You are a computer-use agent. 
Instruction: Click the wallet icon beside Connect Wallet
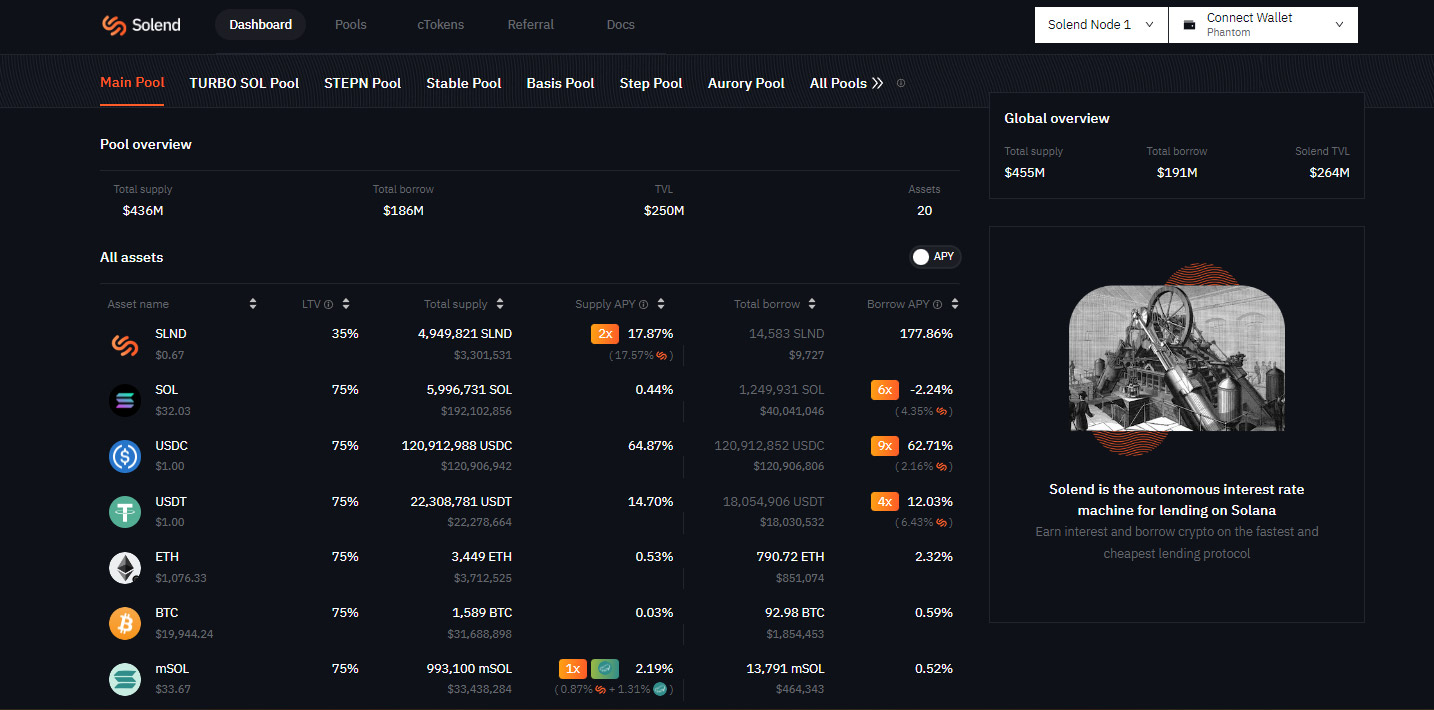point(1189,25)
